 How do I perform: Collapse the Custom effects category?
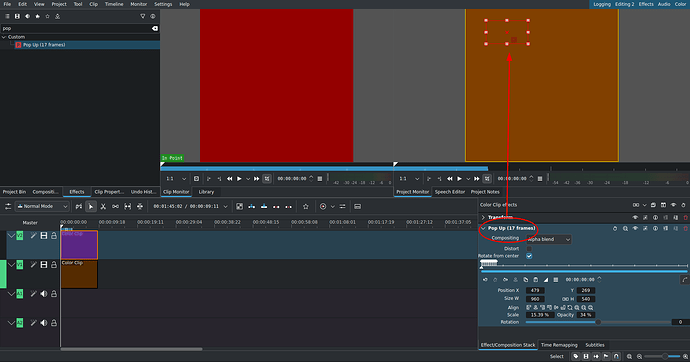click(x=4, y=37)
